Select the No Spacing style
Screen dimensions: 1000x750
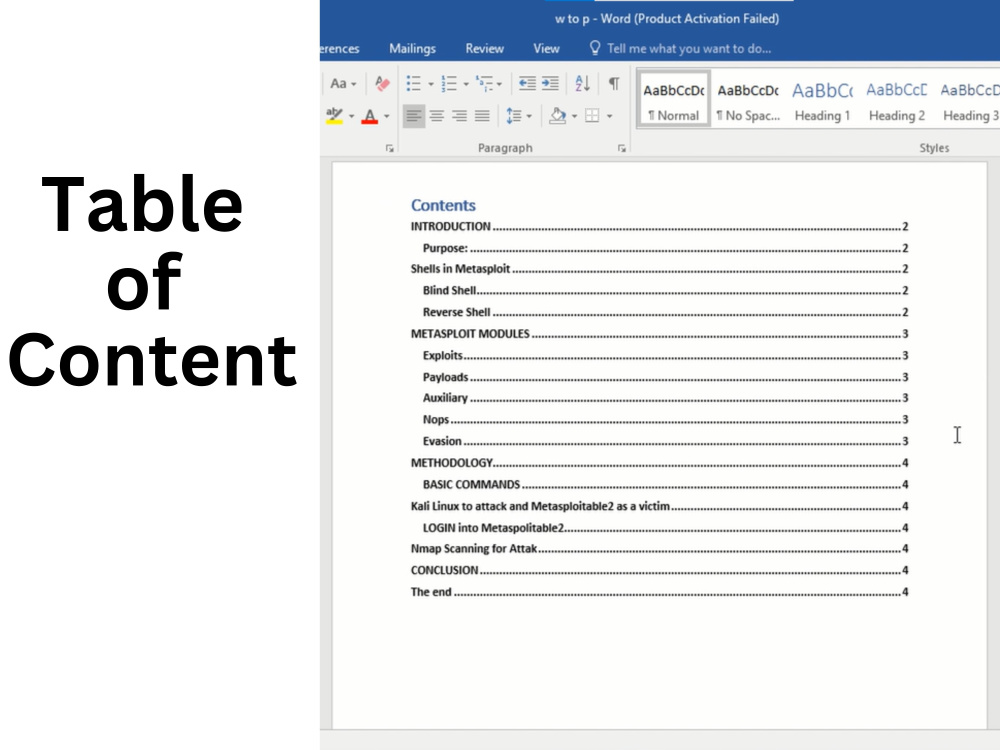(x=747, y=101)
